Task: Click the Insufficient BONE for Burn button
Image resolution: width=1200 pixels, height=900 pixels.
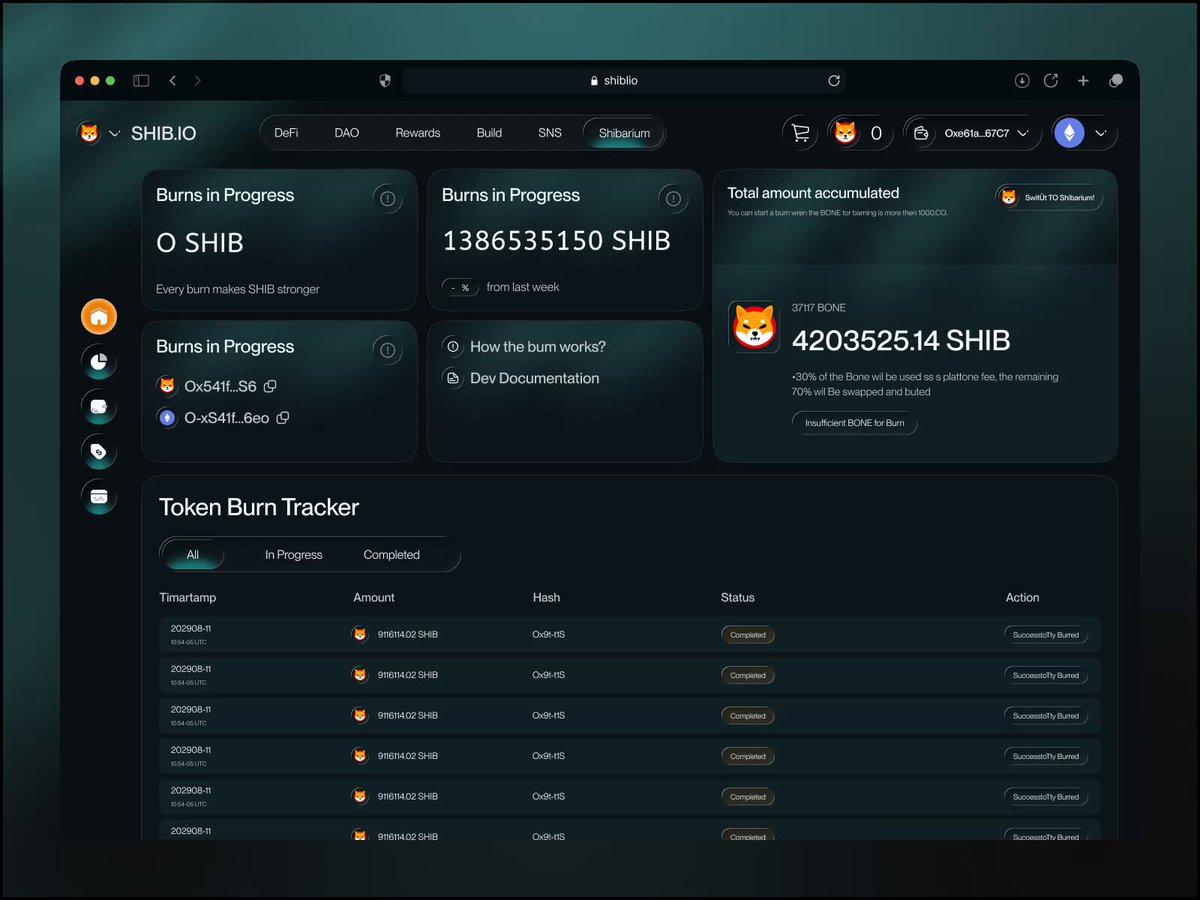Action: tap(855, 423)
